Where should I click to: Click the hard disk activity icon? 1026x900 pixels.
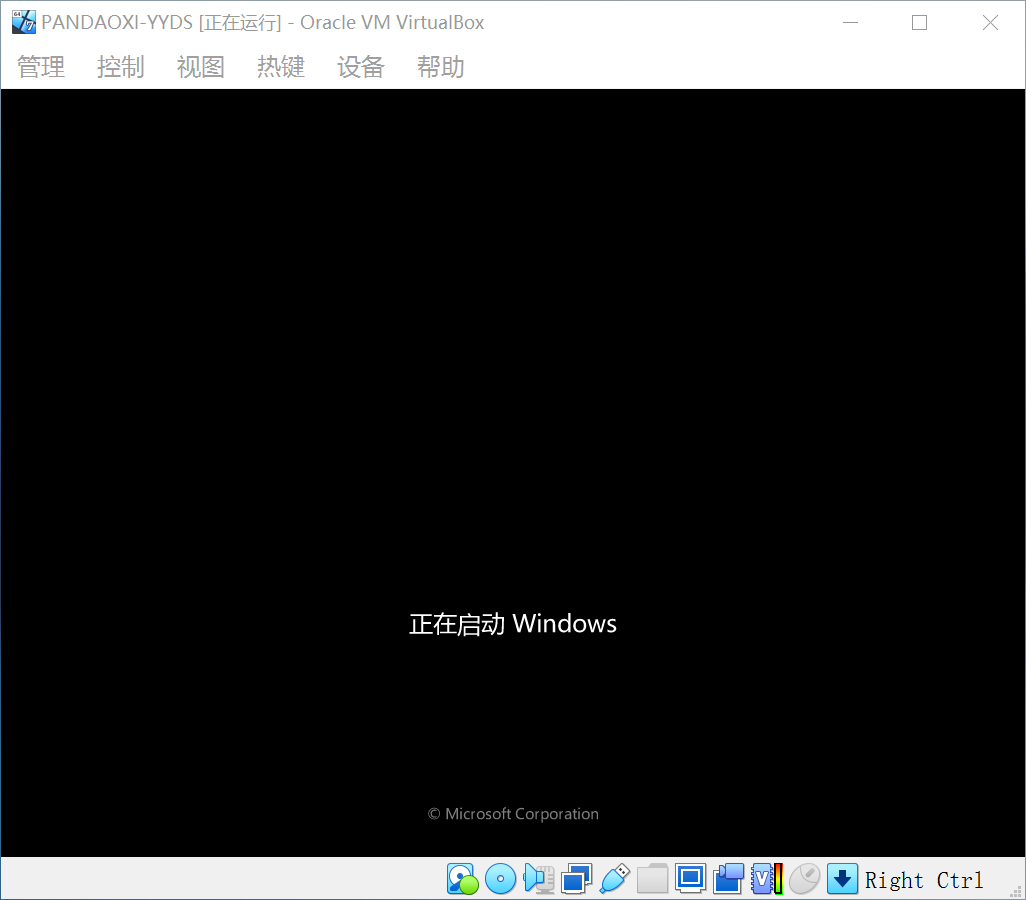(x=463, y=879)
